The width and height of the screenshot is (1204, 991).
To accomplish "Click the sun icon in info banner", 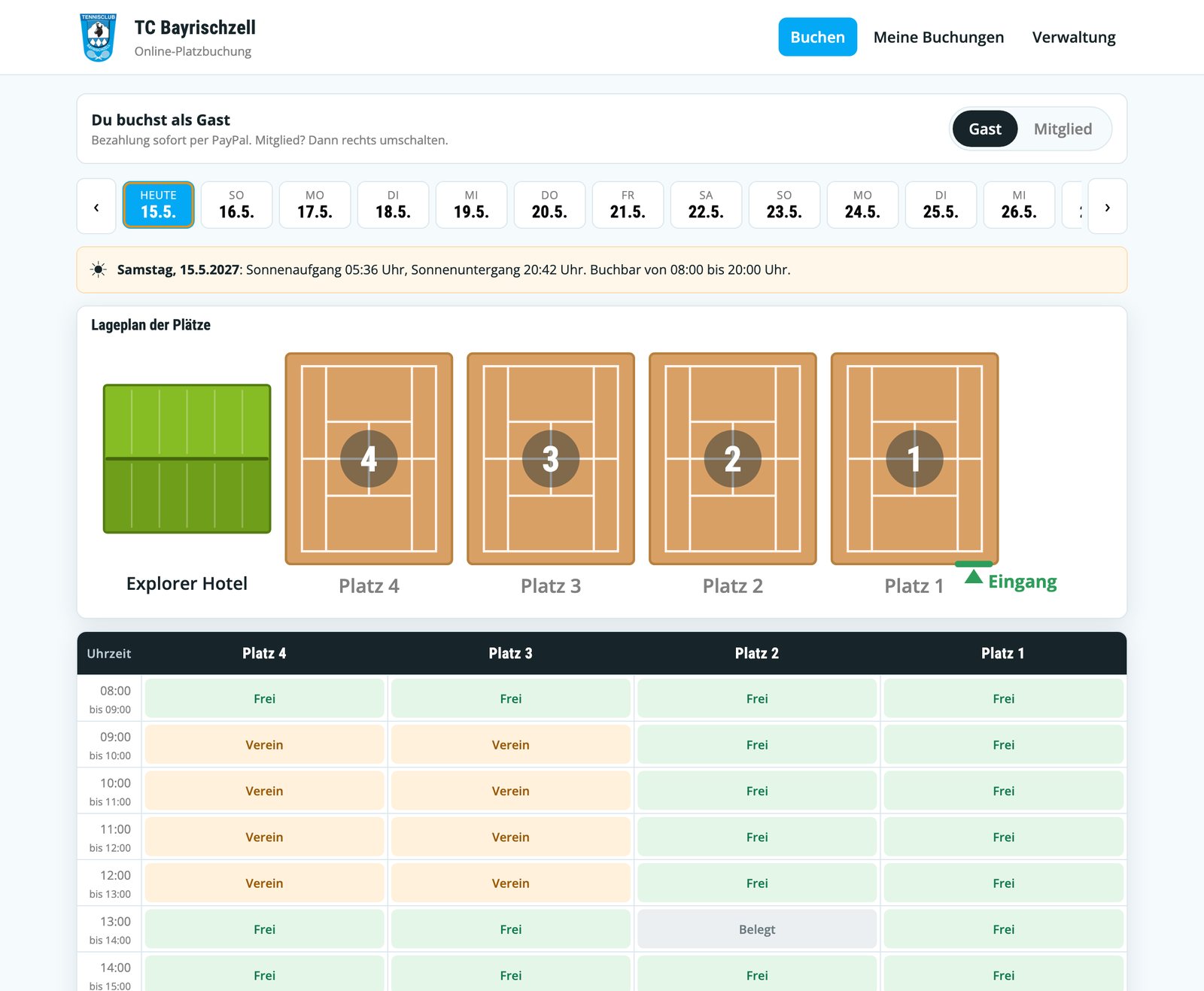I will [99, 269].
